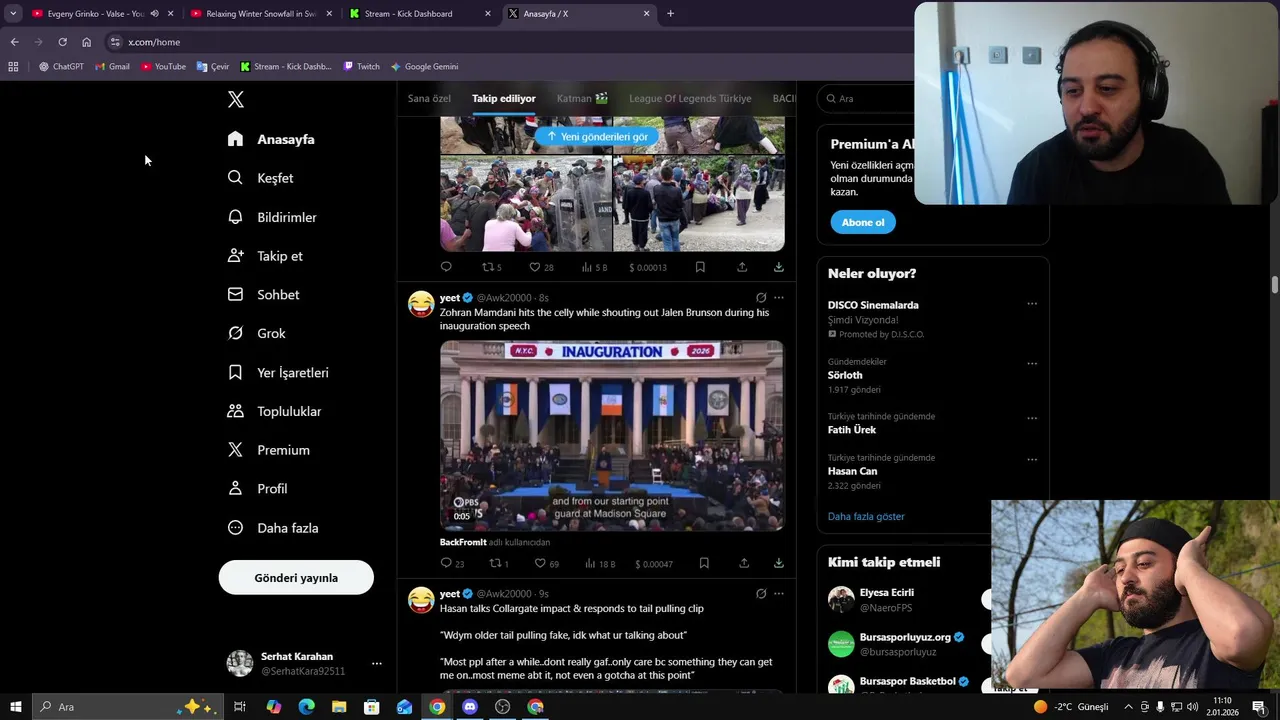The width and height of the screenshot is (1280, 720).
Task: Grok icon on Hasan Collargate post
Action: click(761, 594)
